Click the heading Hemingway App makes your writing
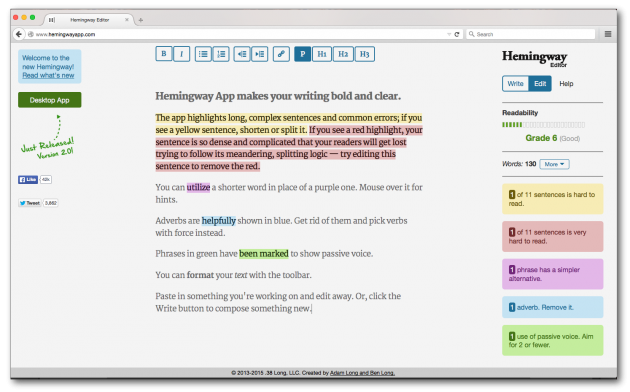 point(278,96)
